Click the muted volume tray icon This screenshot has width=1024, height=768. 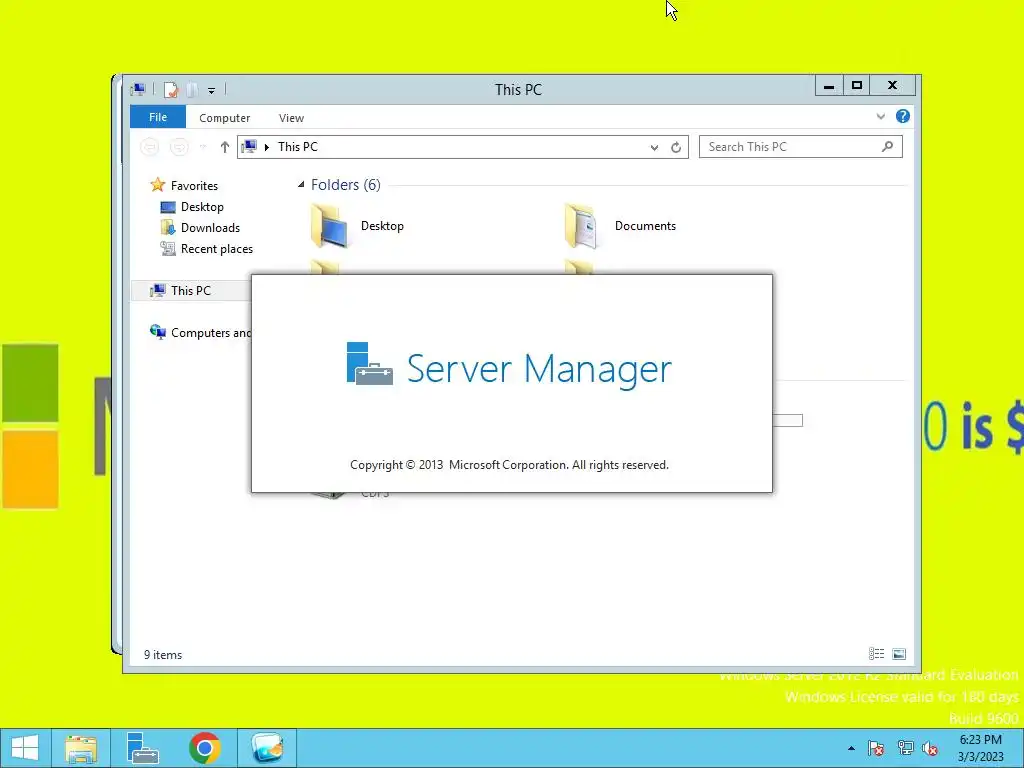pyautogui.click(x=931, y=748)
